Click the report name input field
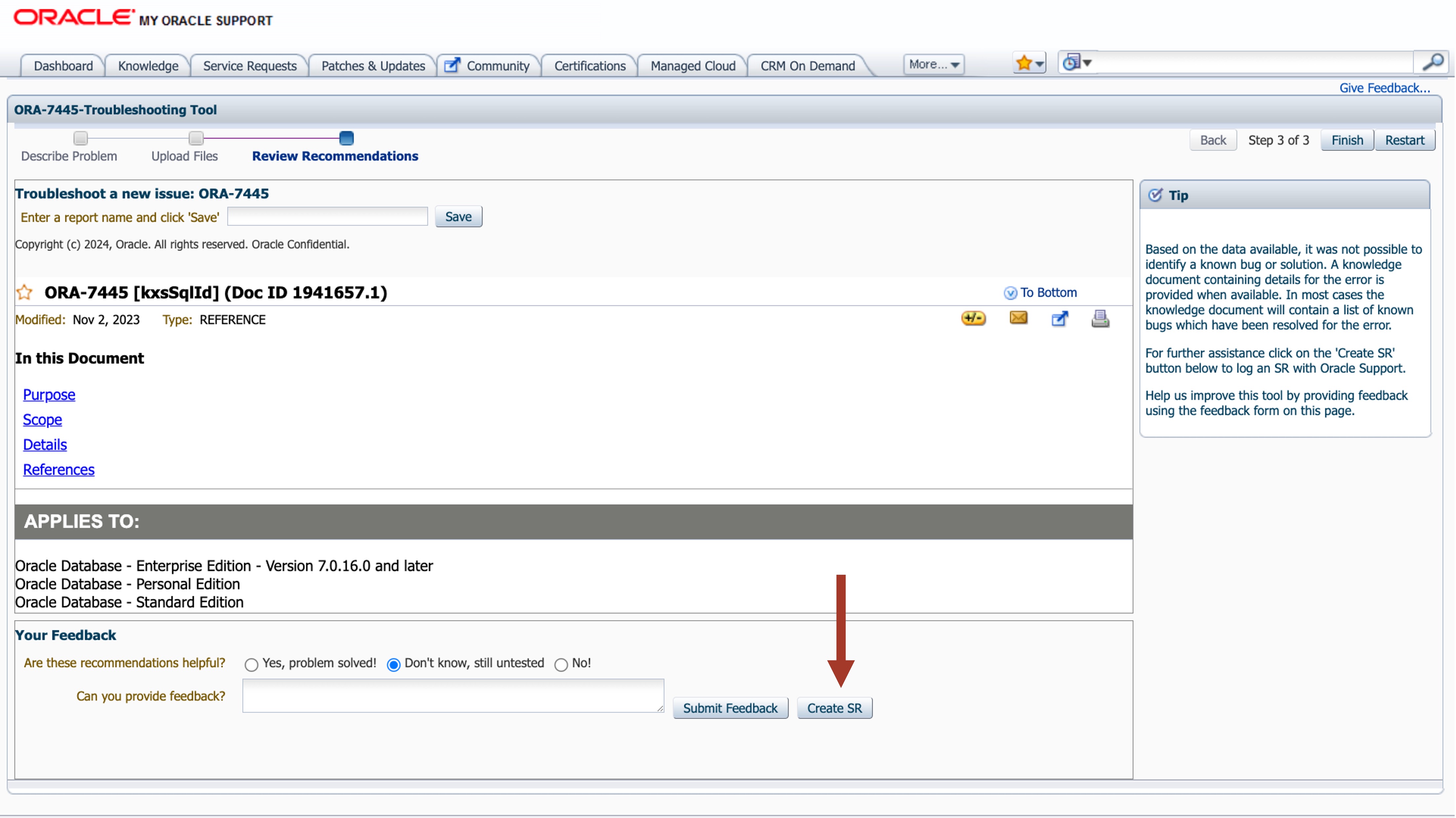This screenshot has height=818, width=1456. 327,217
